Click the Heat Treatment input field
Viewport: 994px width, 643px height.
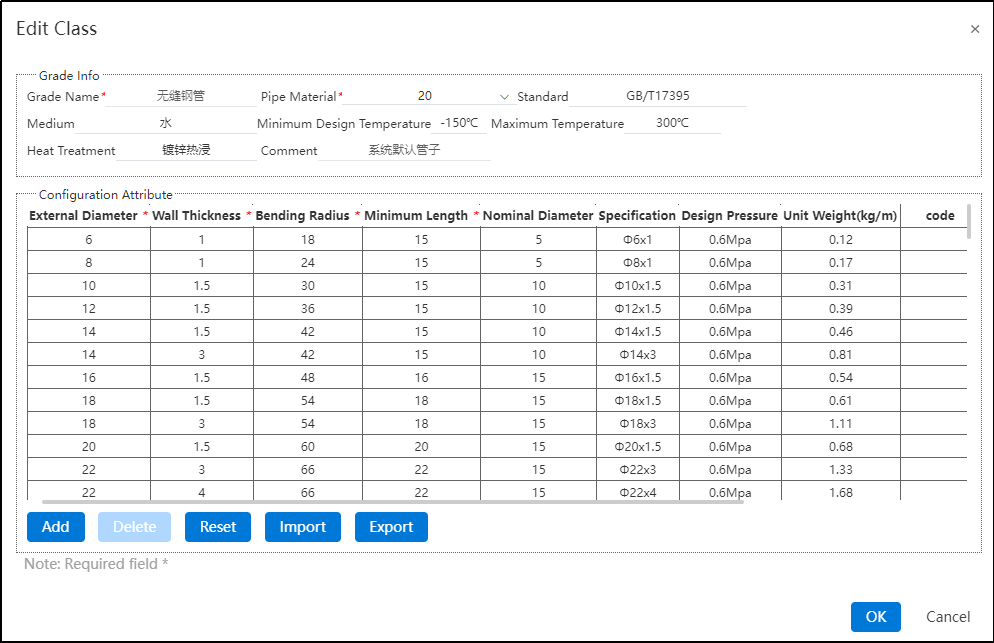pos(185,151)
